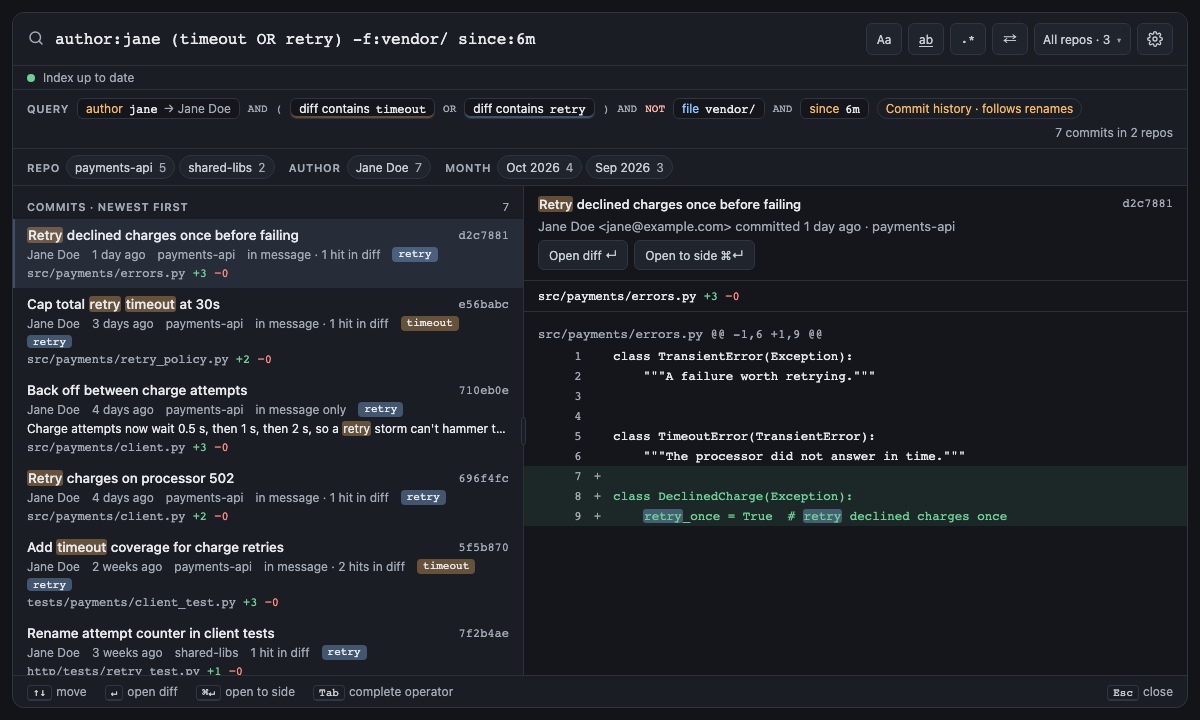The height and width of the screenshot is (720, 1200).
Task: Click the timeout tag on commit 5f5b870
Action: [446, 566]
